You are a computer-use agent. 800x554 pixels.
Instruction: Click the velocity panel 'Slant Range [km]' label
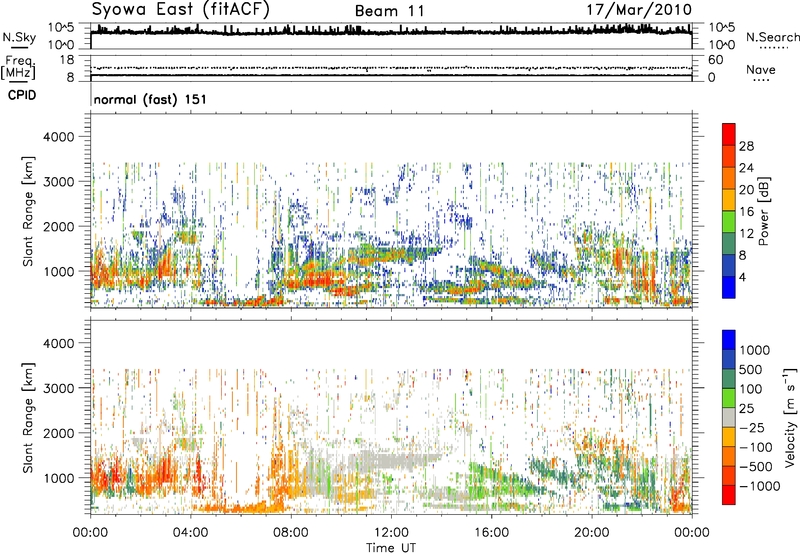[28, 418]
